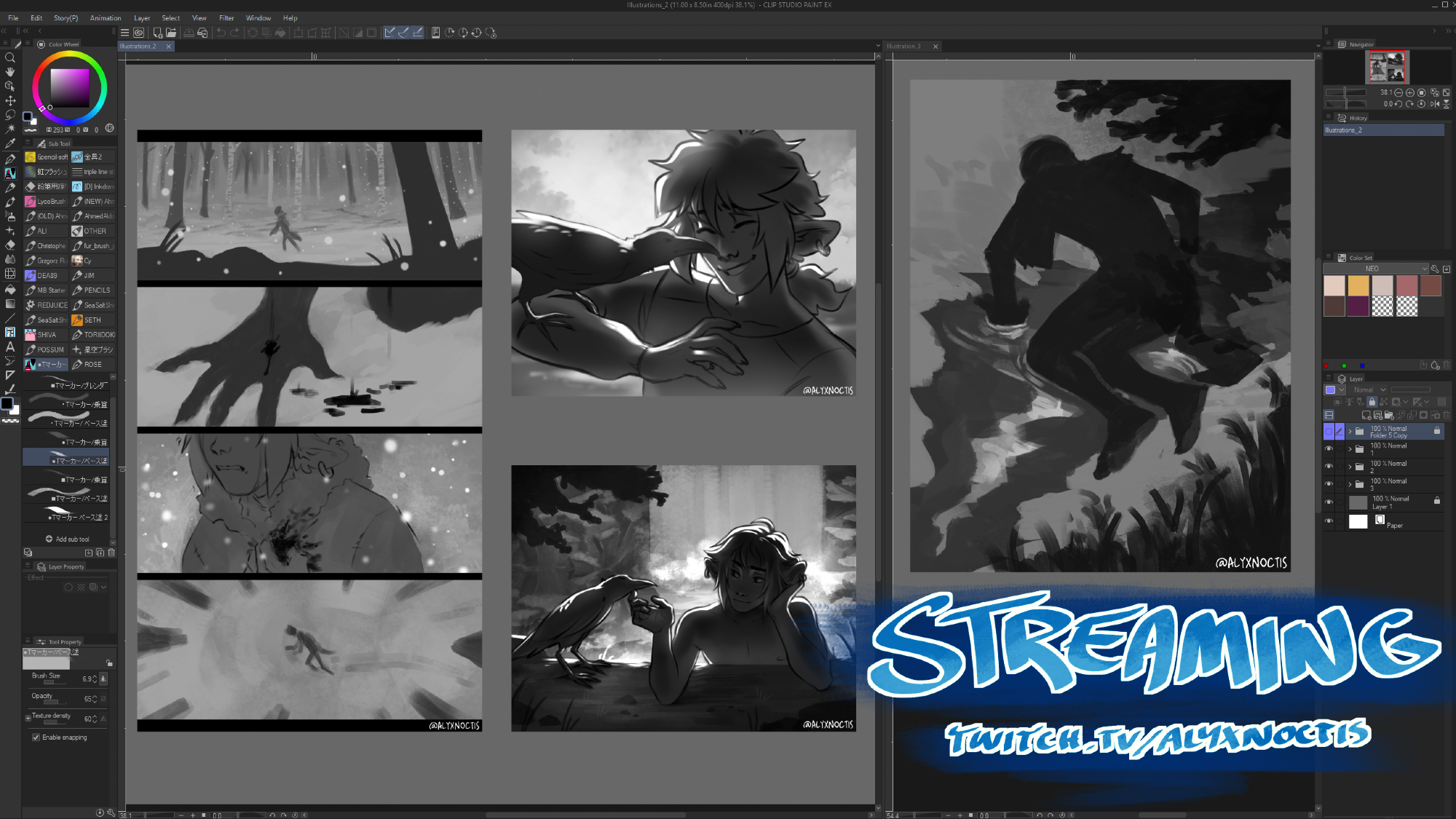Click the New Layer Folder icon
1456x819 pixels.
(x=1388, y=415)
